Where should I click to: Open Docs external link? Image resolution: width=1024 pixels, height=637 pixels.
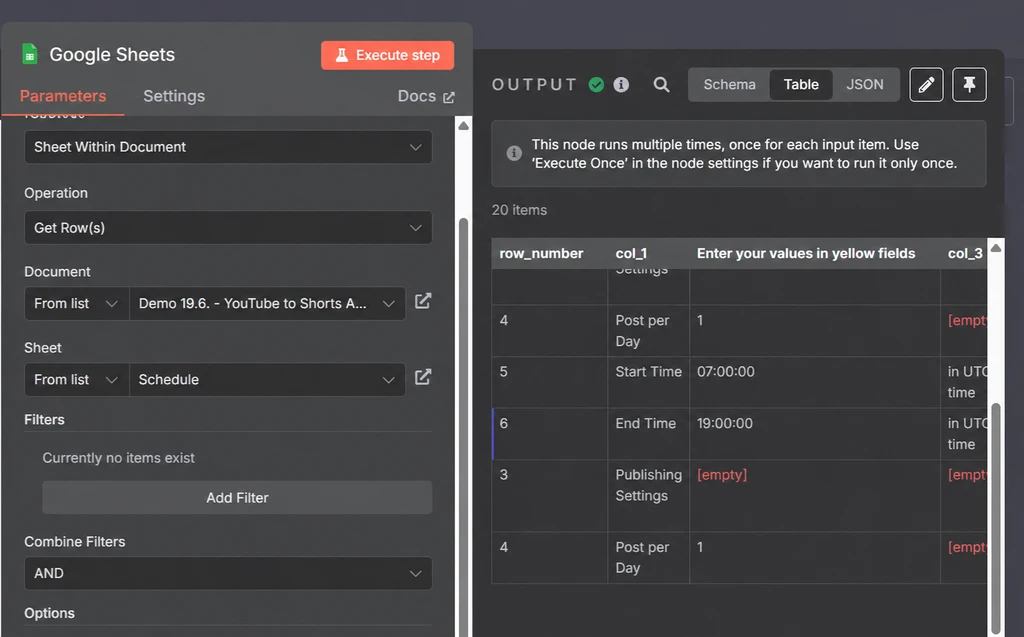[x=426, y=96]
